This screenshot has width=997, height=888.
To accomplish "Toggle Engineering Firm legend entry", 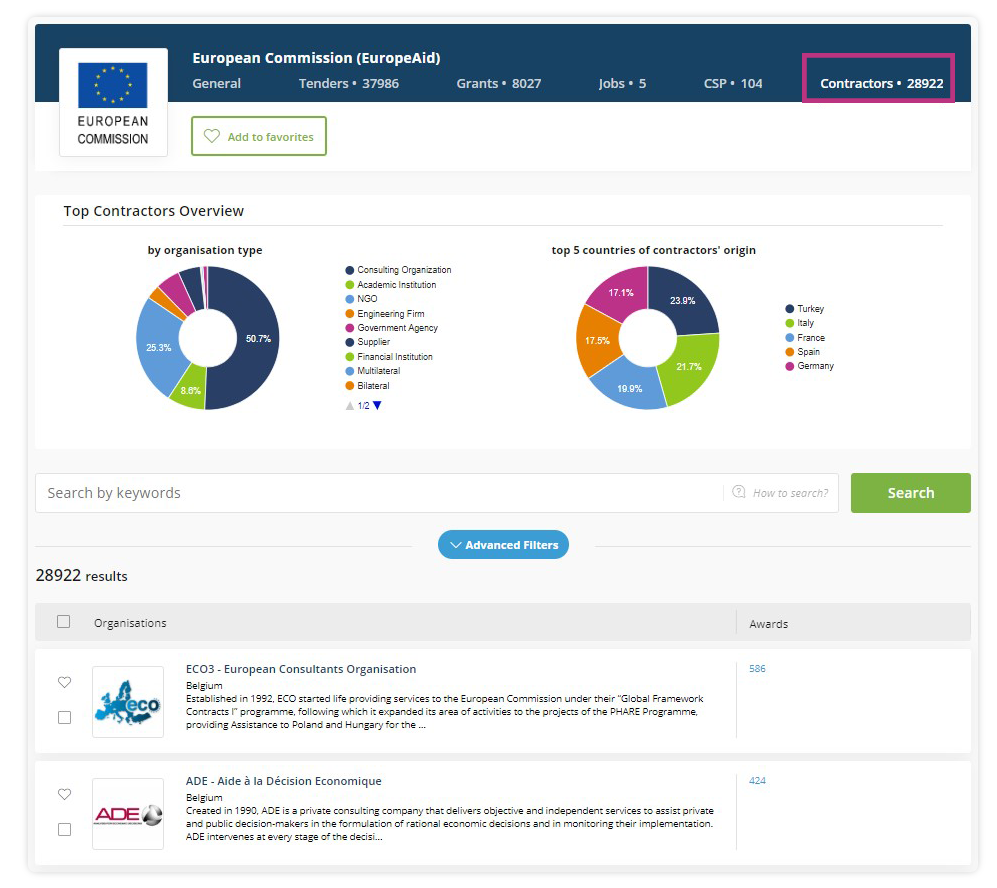I will [x=385, y=313].
